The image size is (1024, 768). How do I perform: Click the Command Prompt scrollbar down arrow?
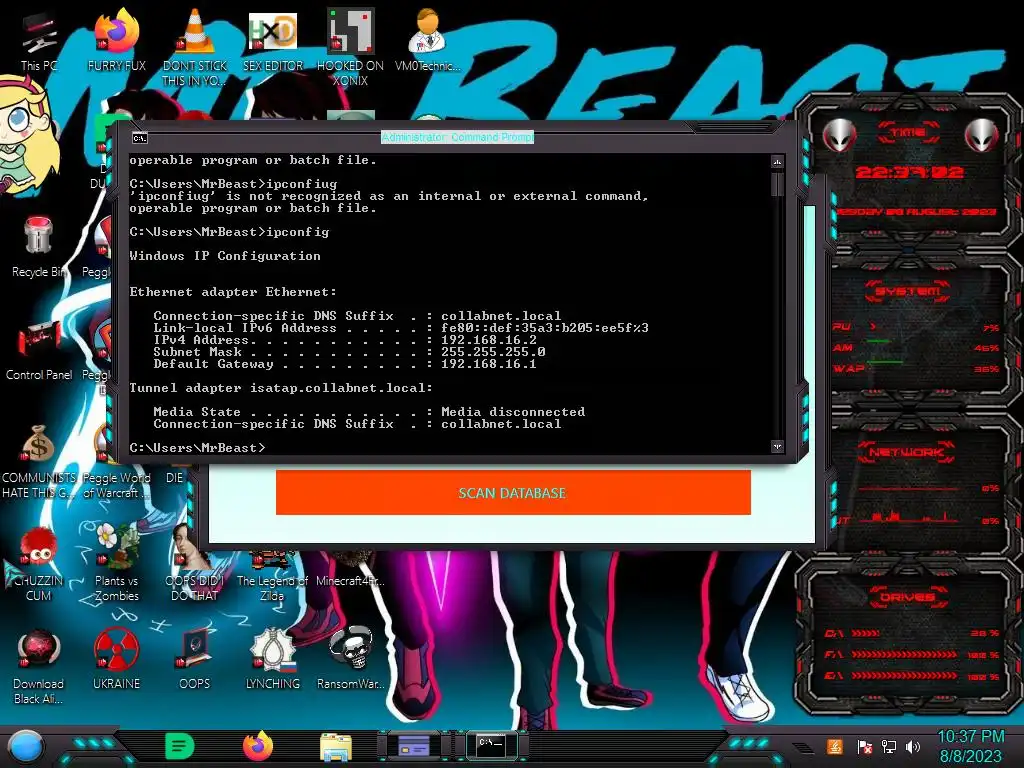click(x=777, y=447)
